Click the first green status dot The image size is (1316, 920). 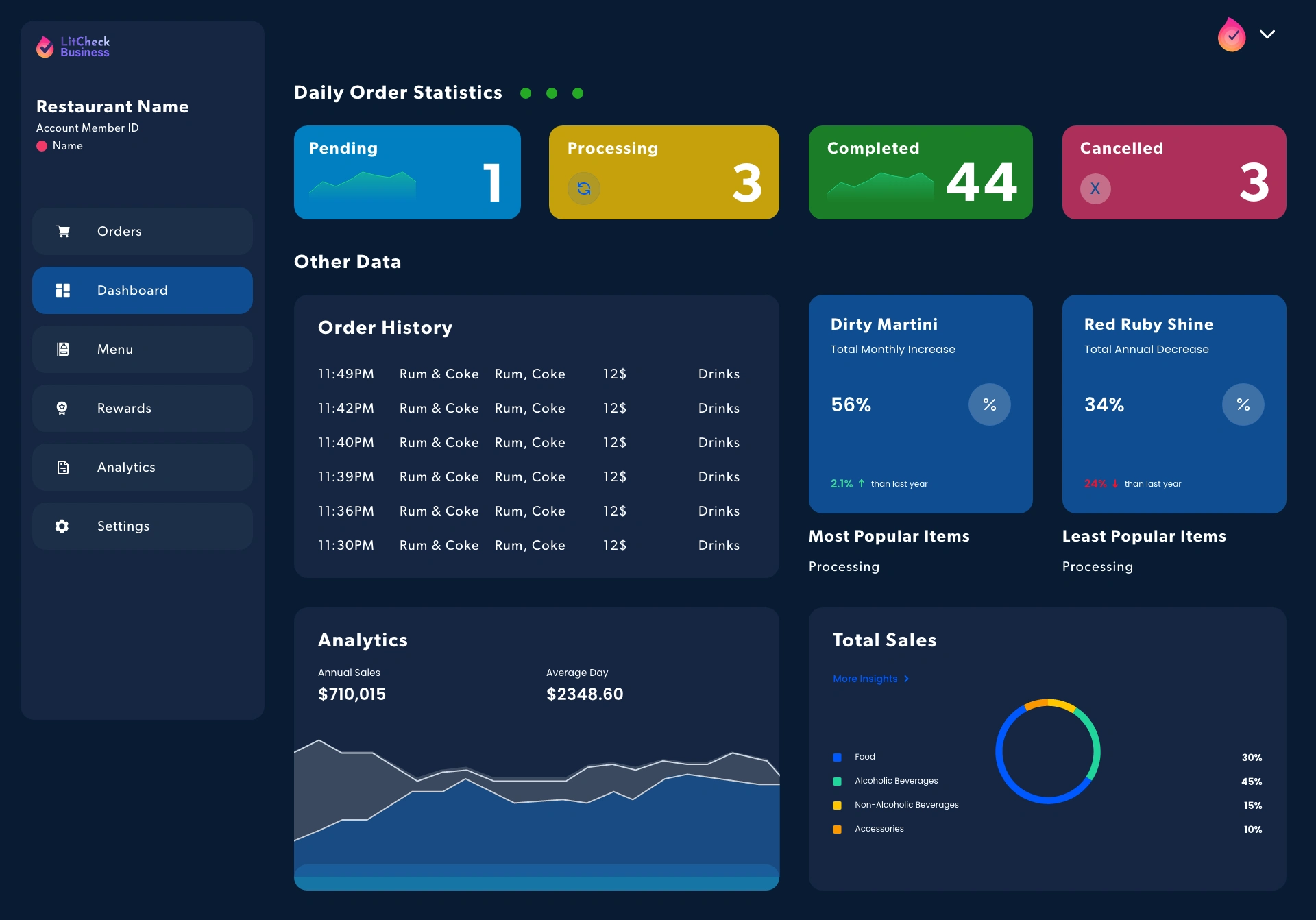(526, 93)
